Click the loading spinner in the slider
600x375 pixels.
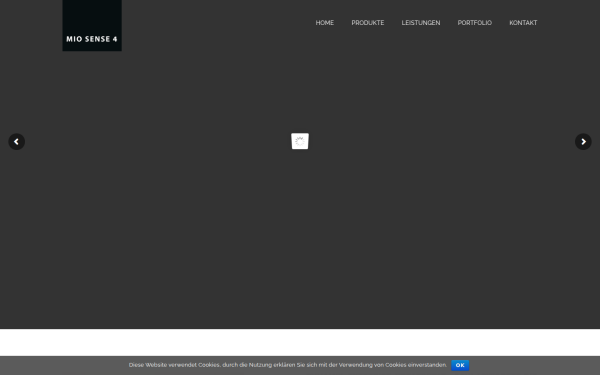[300, 141]
